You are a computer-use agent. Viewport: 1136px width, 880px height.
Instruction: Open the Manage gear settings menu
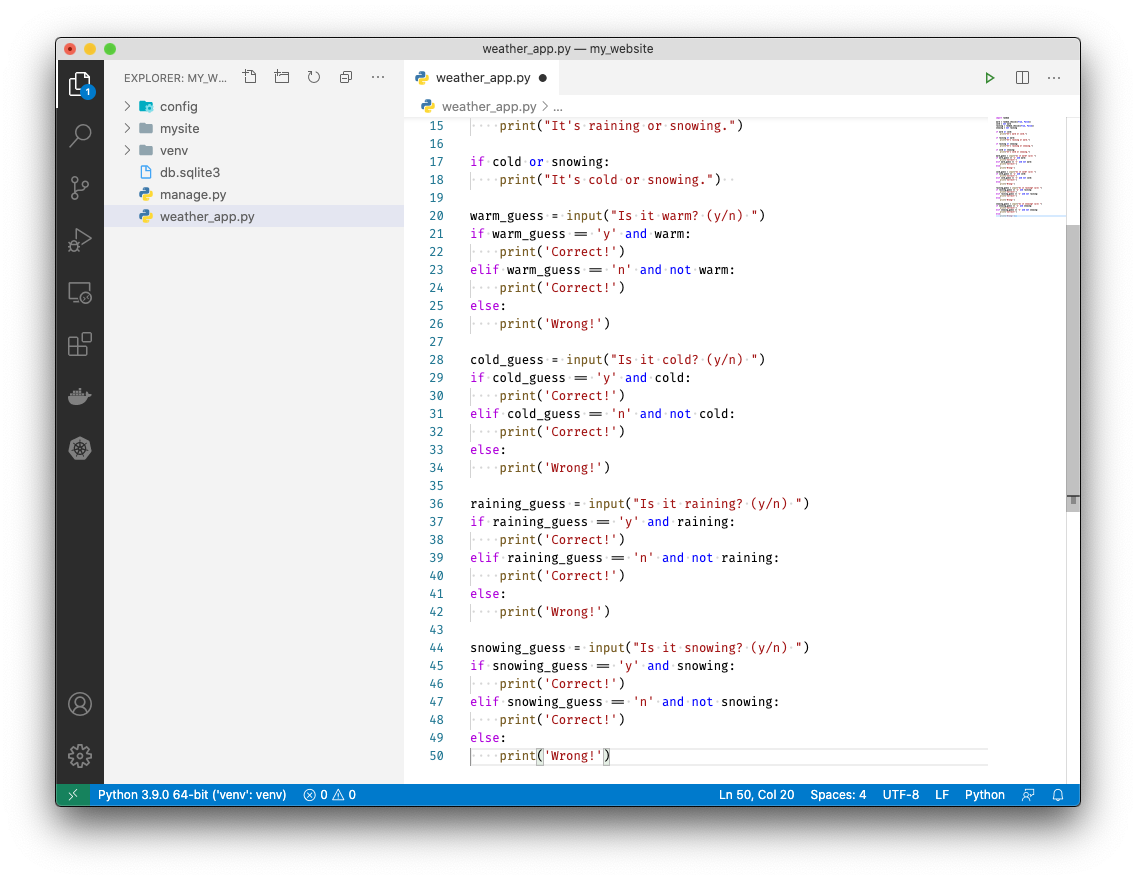(80, 756)
